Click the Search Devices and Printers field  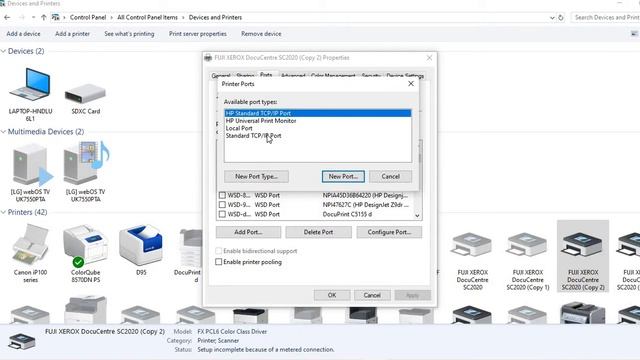click(606, 18)
